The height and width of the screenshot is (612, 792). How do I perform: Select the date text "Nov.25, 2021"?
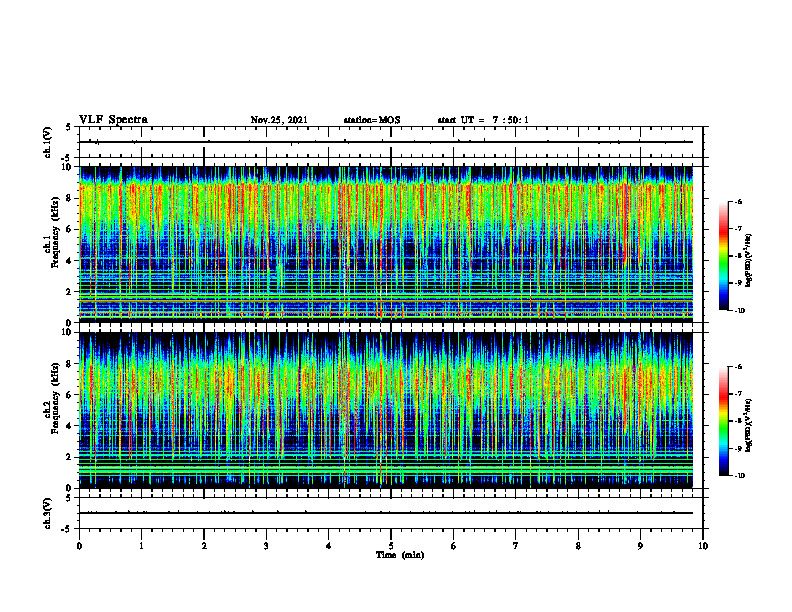point(279,120)
